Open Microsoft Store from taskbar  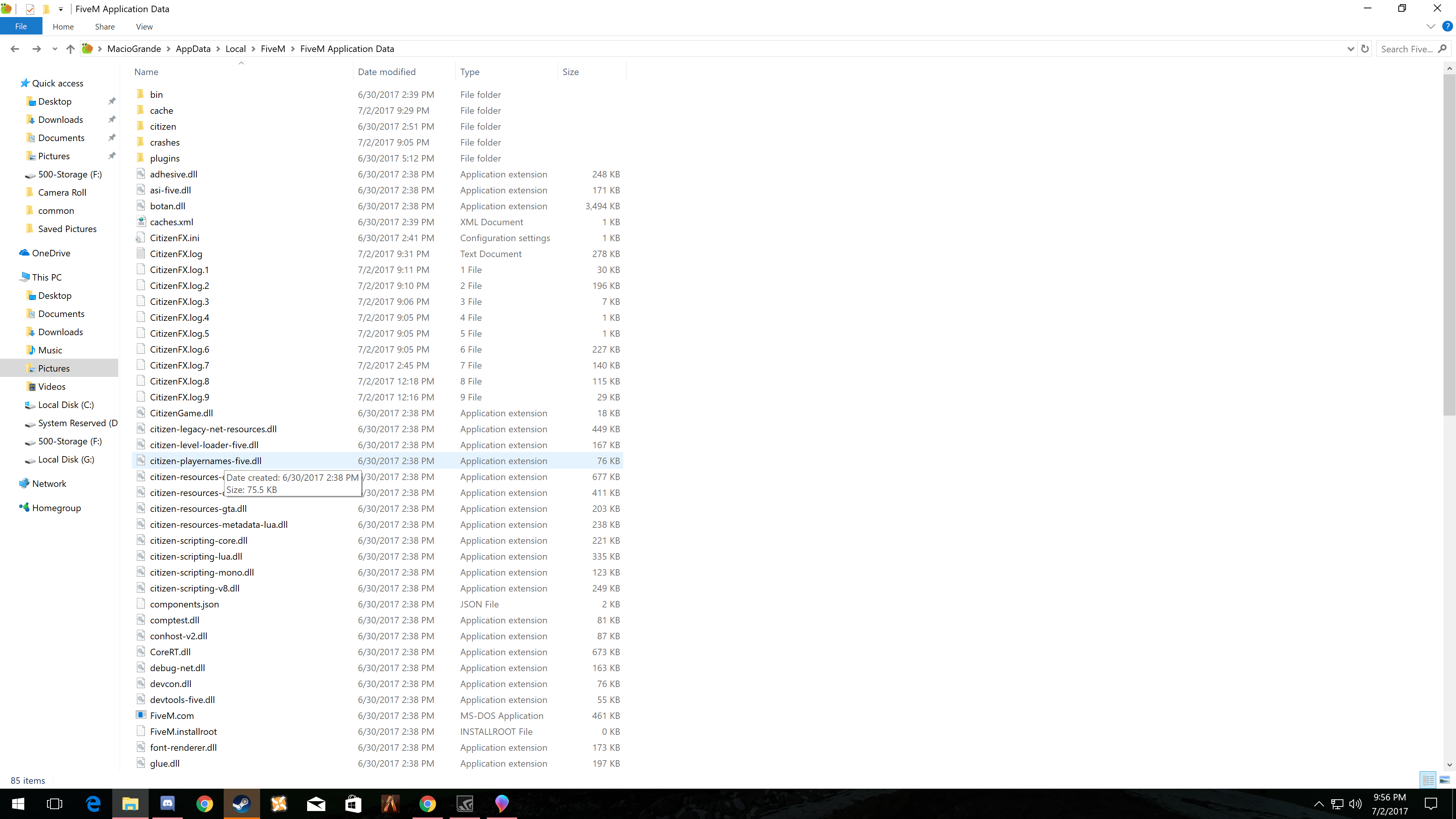[x=353, y=804]
